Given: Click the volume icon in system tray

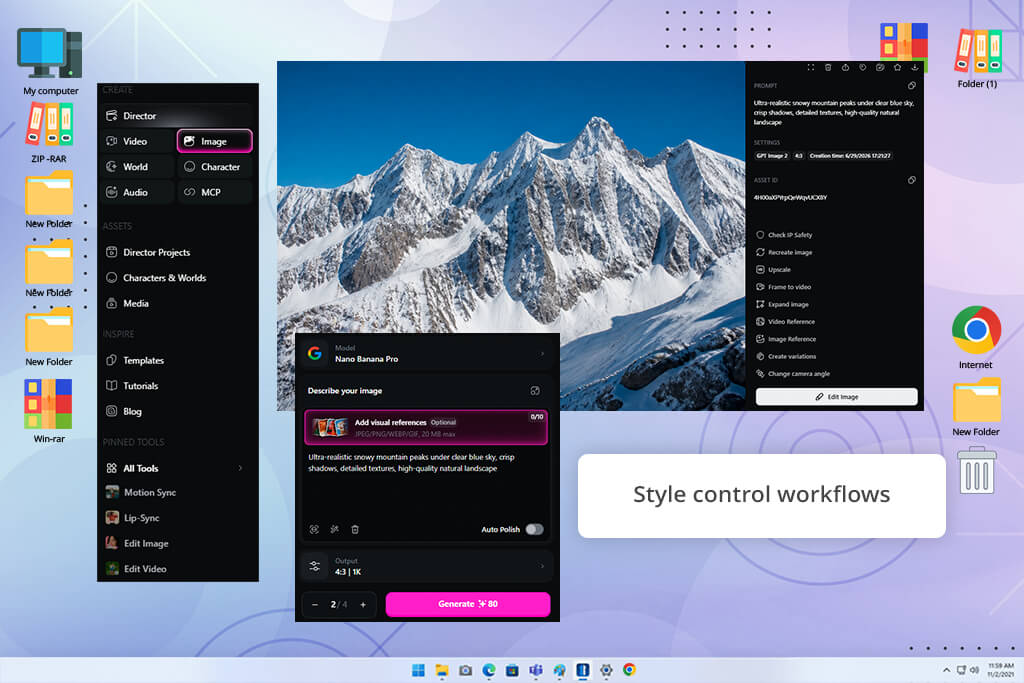Looking at the screenshot, I should click(974, 670).
